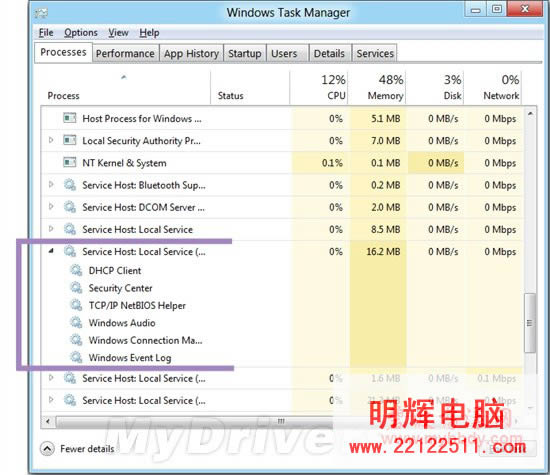
Task: Click the DCOM Server service host gear icon
Action: pos(70,207)
